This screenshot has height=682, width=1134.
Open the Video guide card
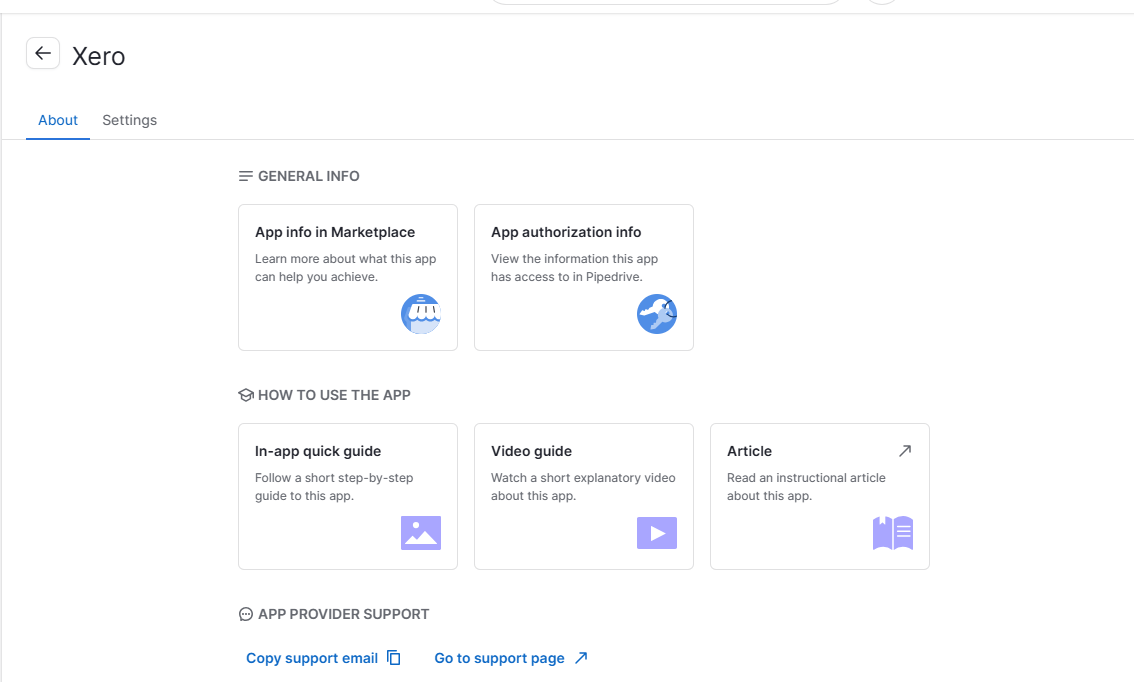coord(584,497)
